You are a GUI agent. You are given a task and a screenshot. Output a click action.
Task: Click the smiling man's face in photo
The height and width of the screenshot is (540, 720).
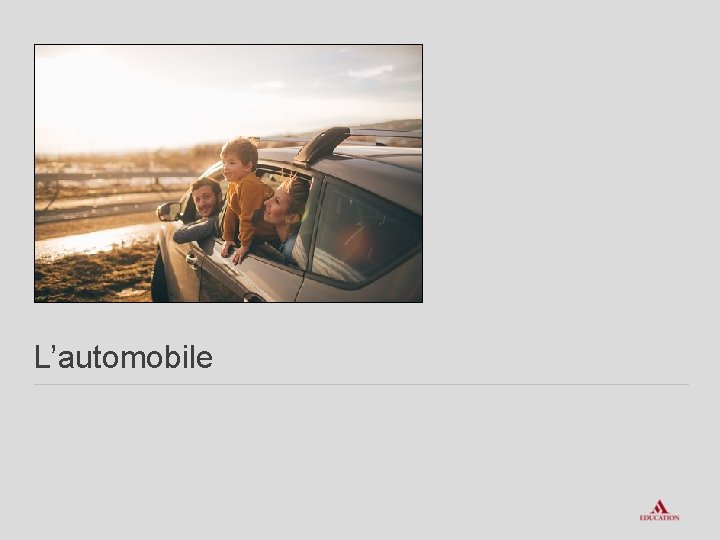click(x=206, y=198)
